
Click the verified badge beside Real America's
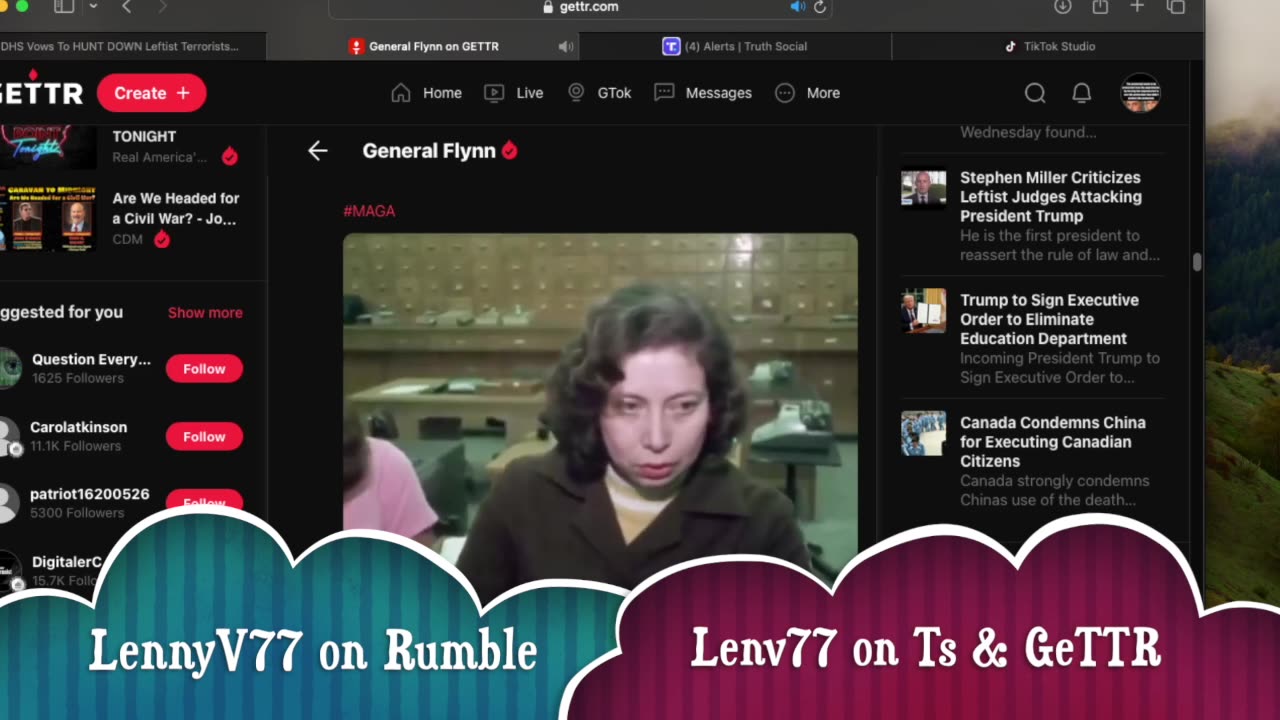(x=230, y=156)
